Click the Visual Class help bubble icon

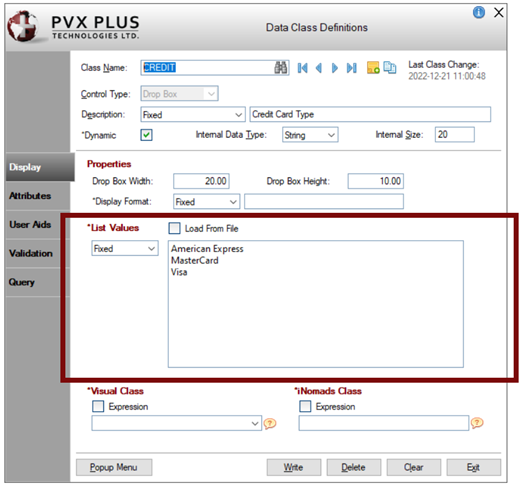pyautogui.click(x=270, y=424)
